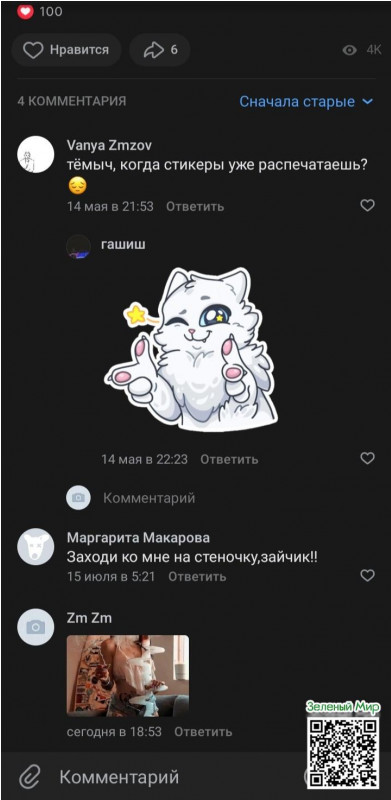Tap the white cat sticker
The height and width of the screenshot is (800, 391).
pos(191,348)
